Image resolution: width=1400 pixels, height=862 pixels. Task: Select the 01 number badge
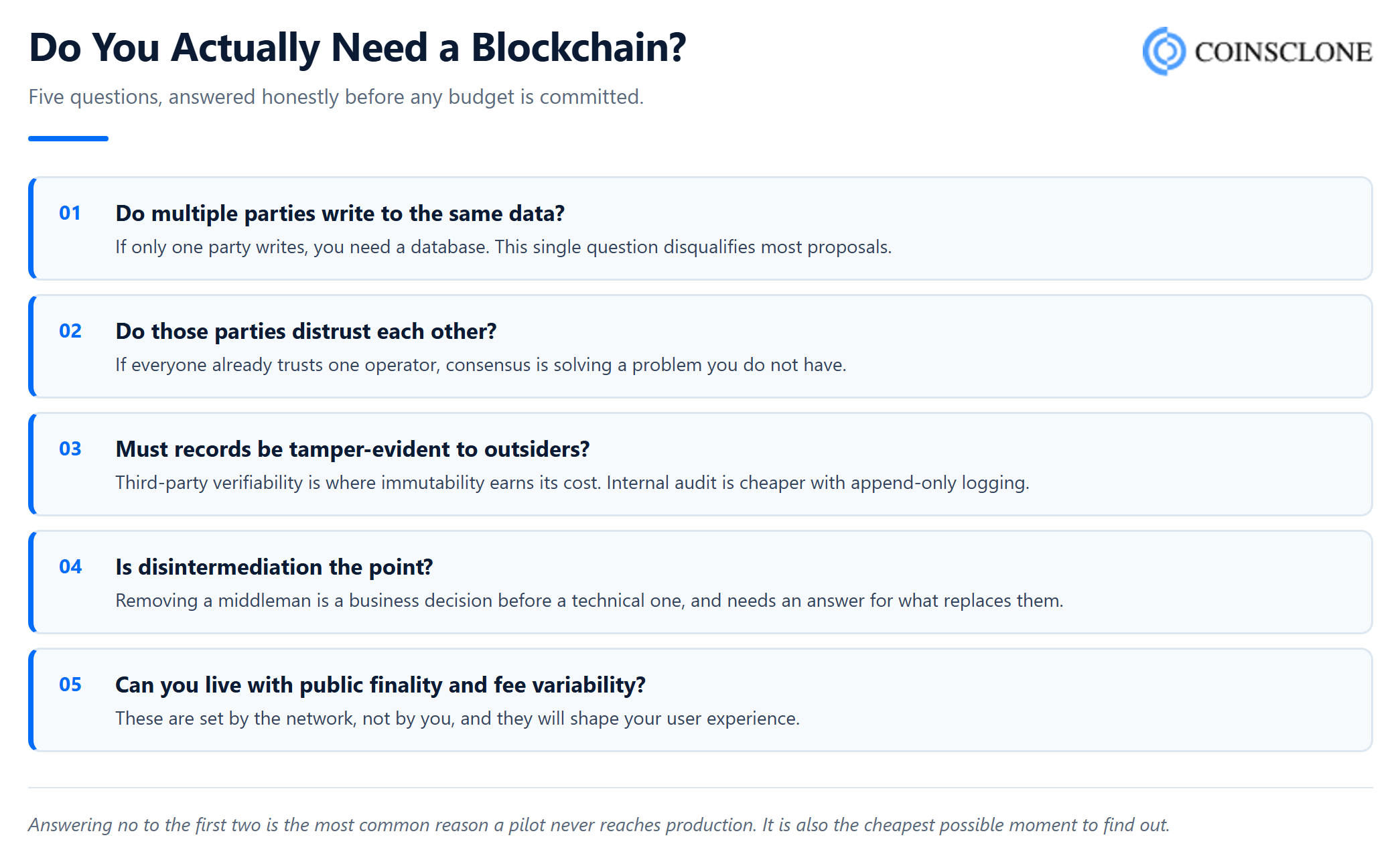point(70,213)
